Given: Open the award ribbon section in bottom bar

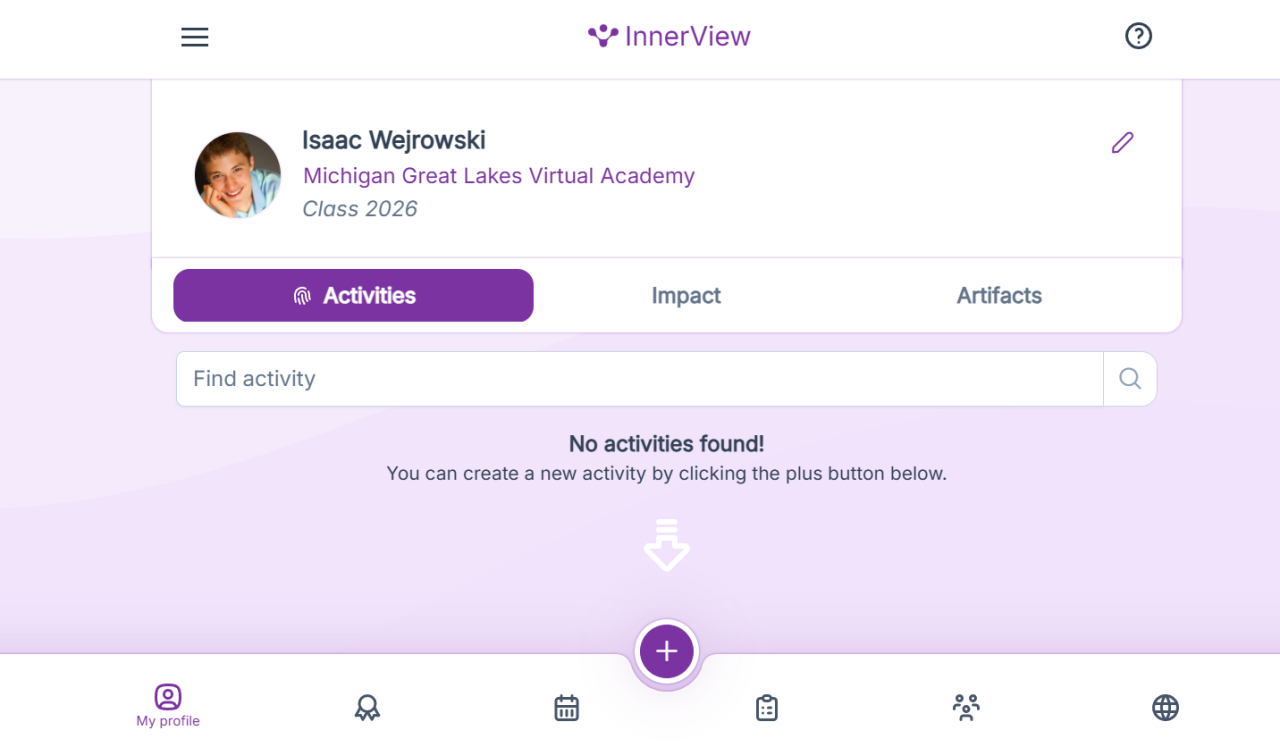Looking at the screenshot, I should (x=367, y=708).
